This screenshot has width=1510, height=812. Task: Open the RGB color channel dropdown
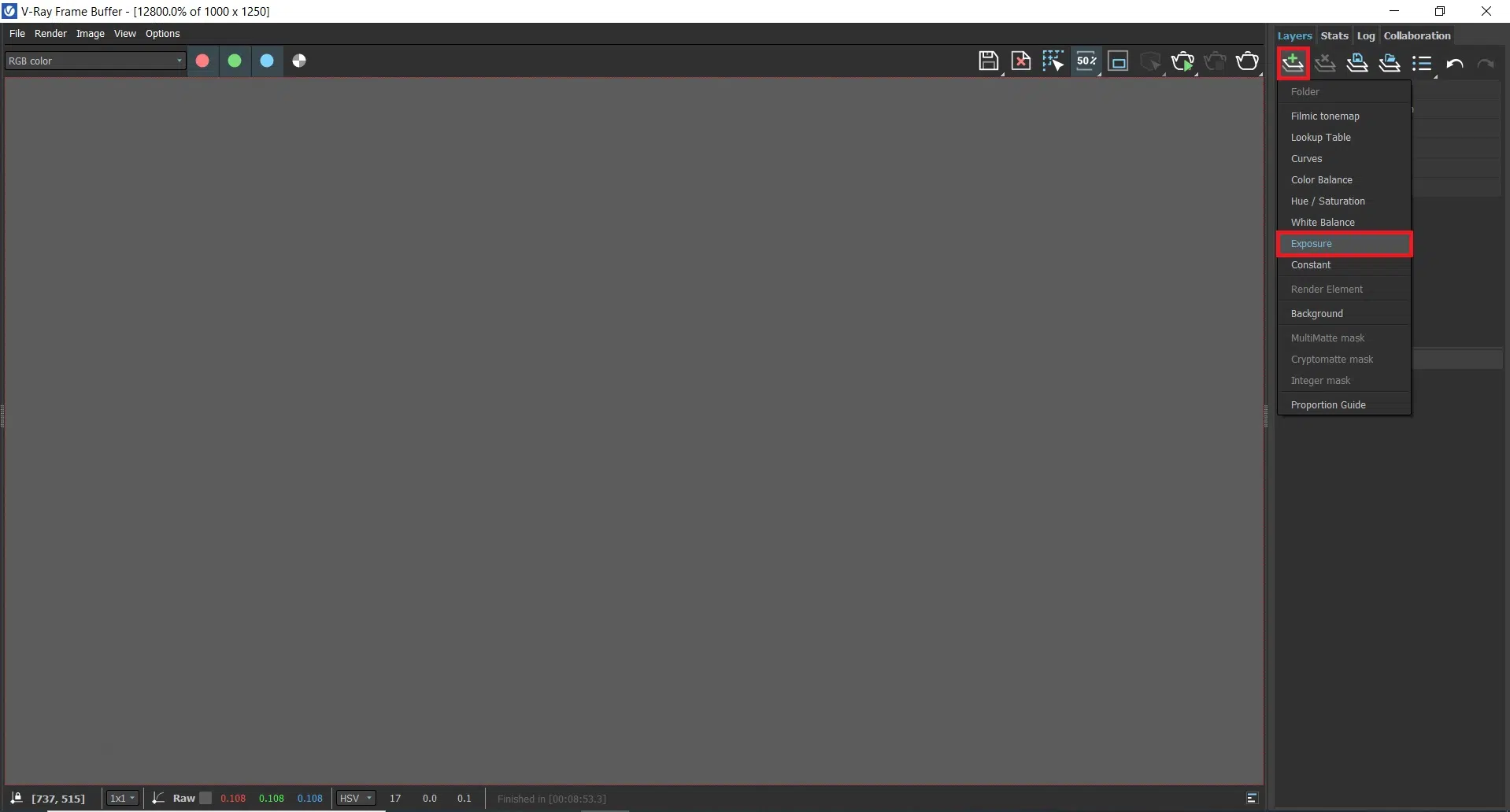tap(95, 61)
